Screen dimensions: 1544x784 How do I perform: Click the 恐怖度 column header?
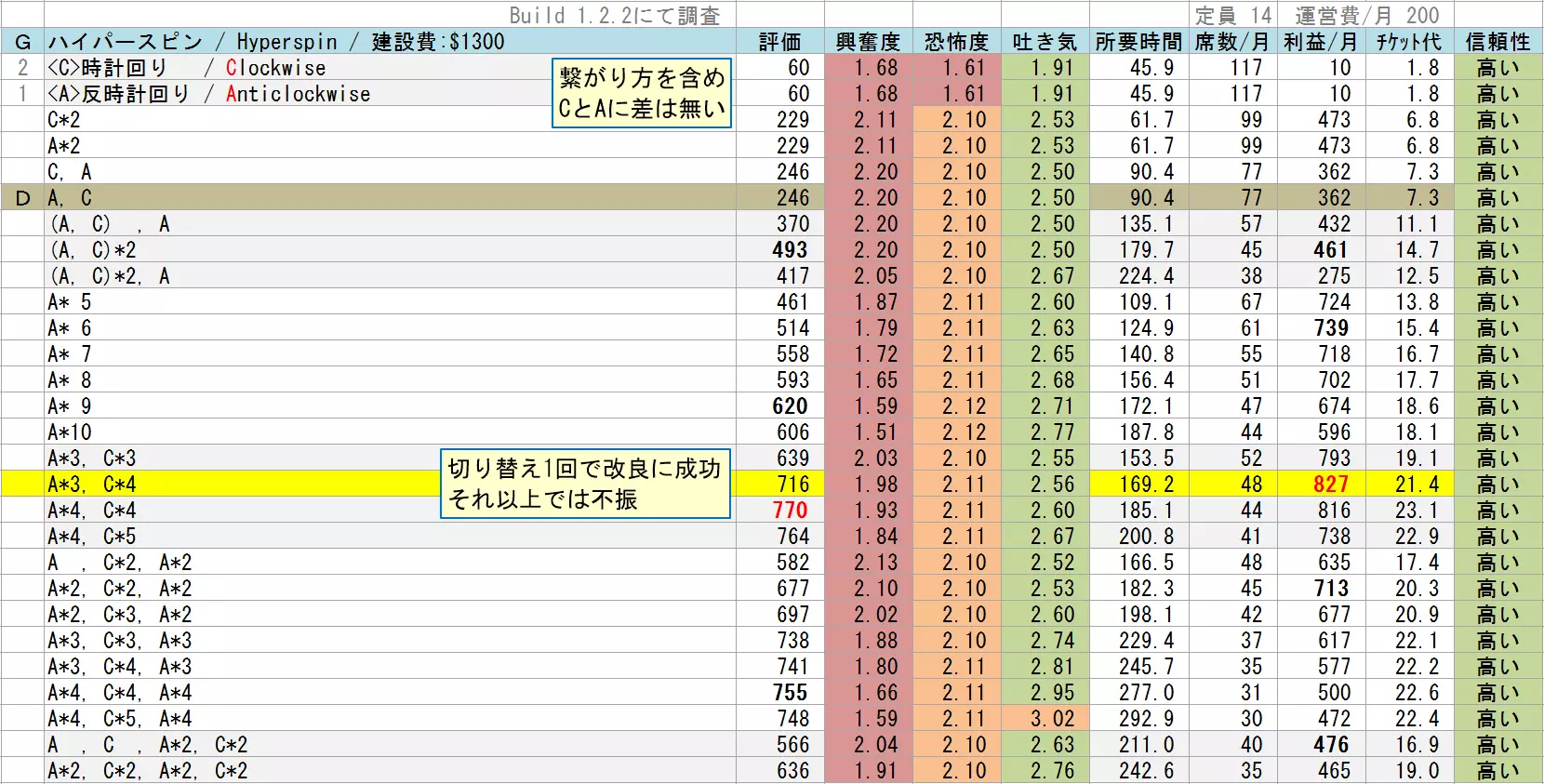[x=956, y=42]
